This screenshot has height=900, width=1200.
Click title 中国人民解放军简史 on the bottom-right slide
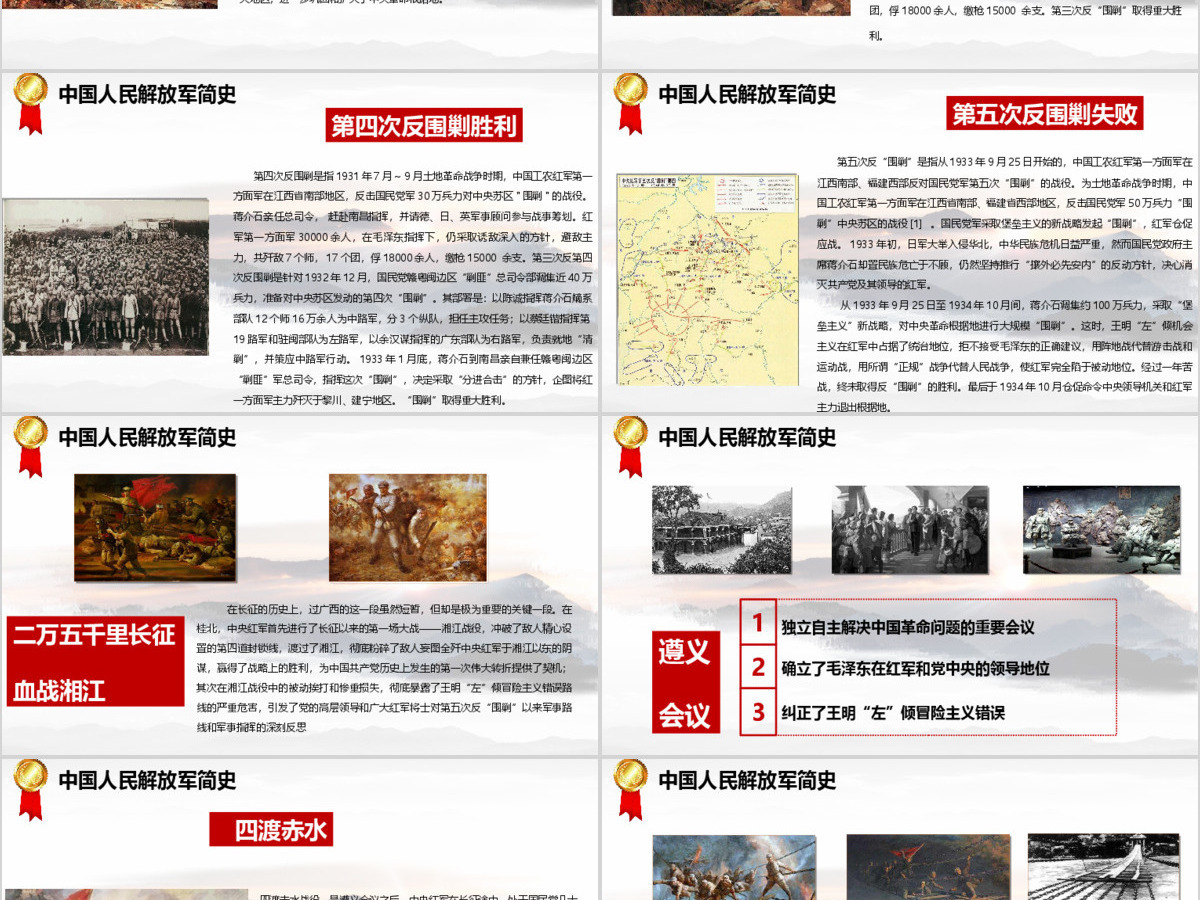pos(747,780)
